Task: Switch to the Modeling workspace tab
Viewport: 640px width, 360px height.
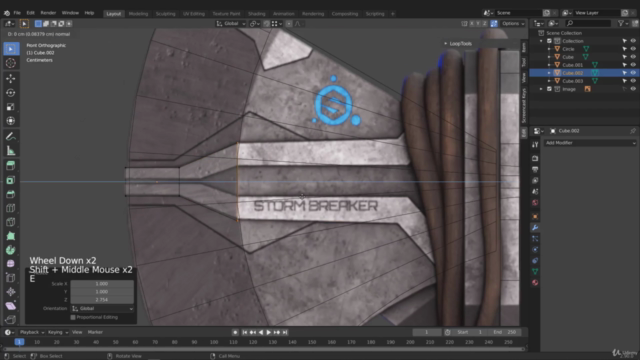Action: tap(138, 14)
